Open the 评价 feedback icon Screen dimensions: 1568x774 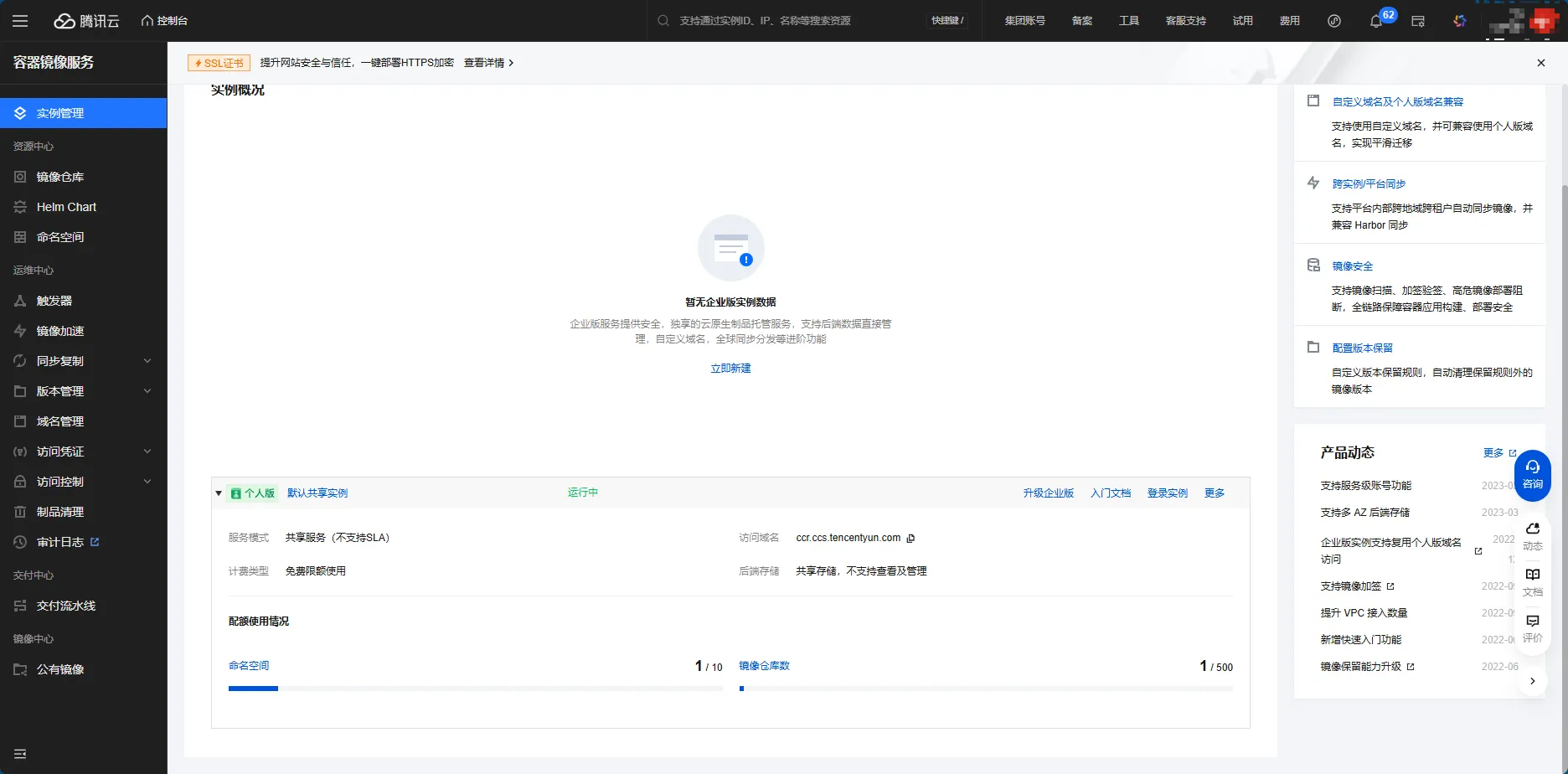[1532, 627]
